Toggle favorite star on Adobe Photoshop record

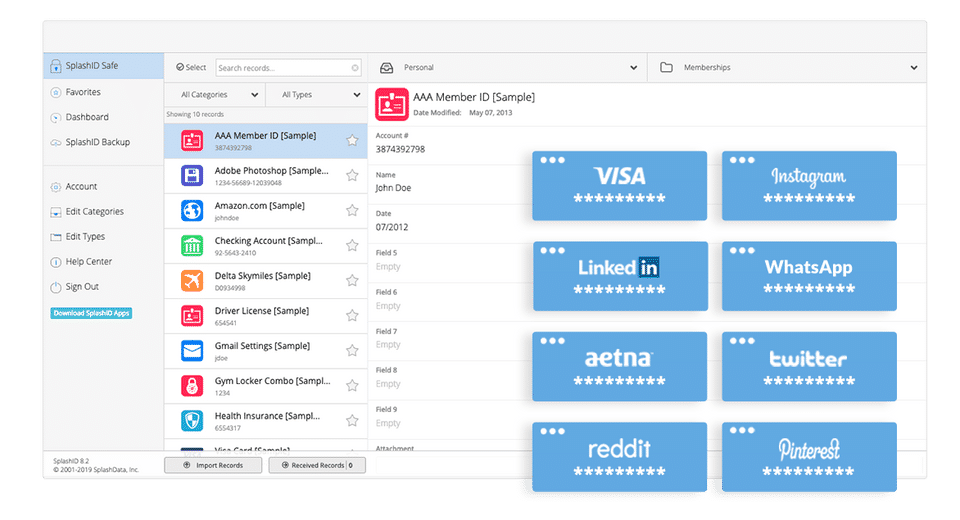[352, 175]
